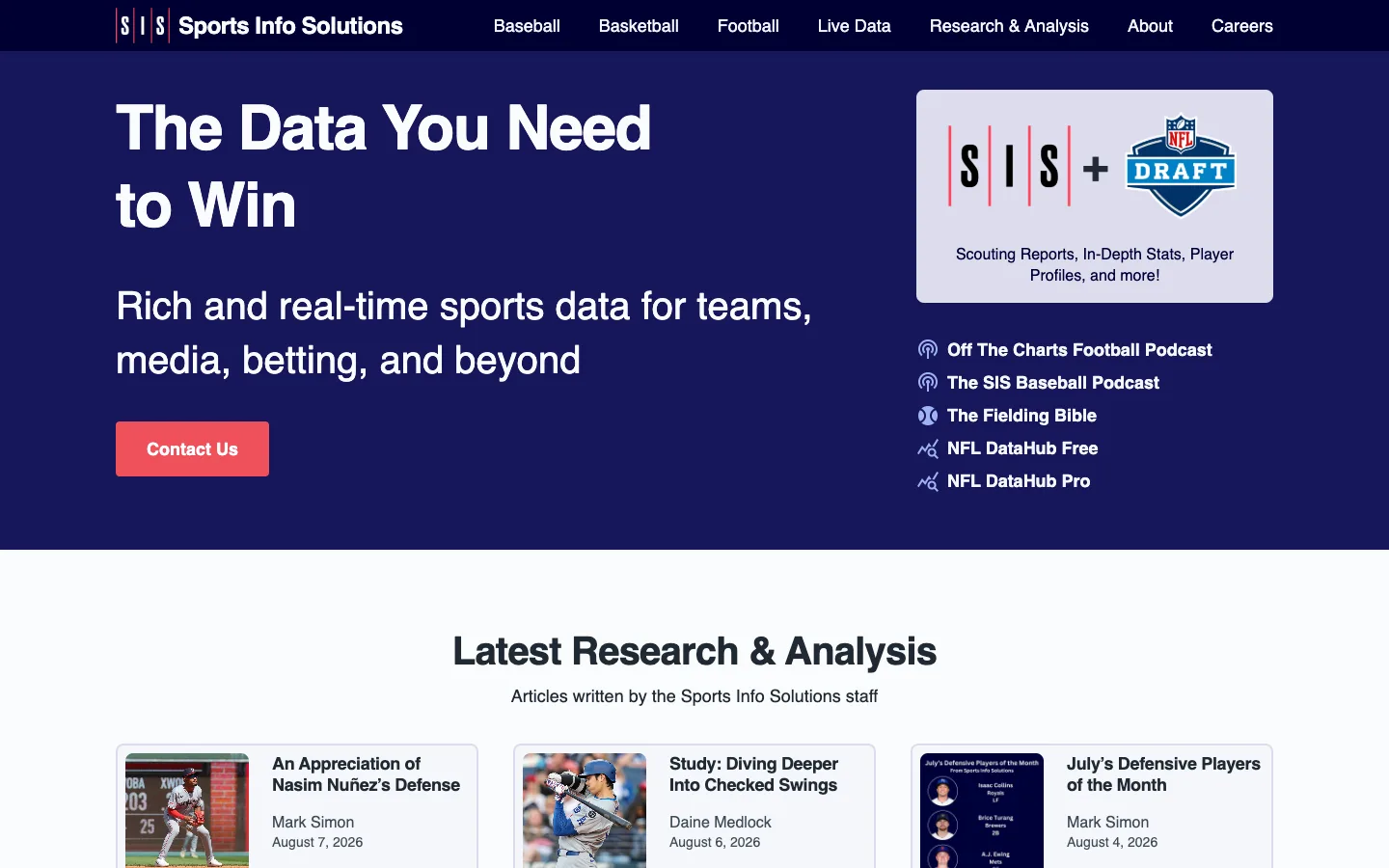Click the Articles written by staff subtitle
1389x868 pixels.
click(x=694, y=696)
